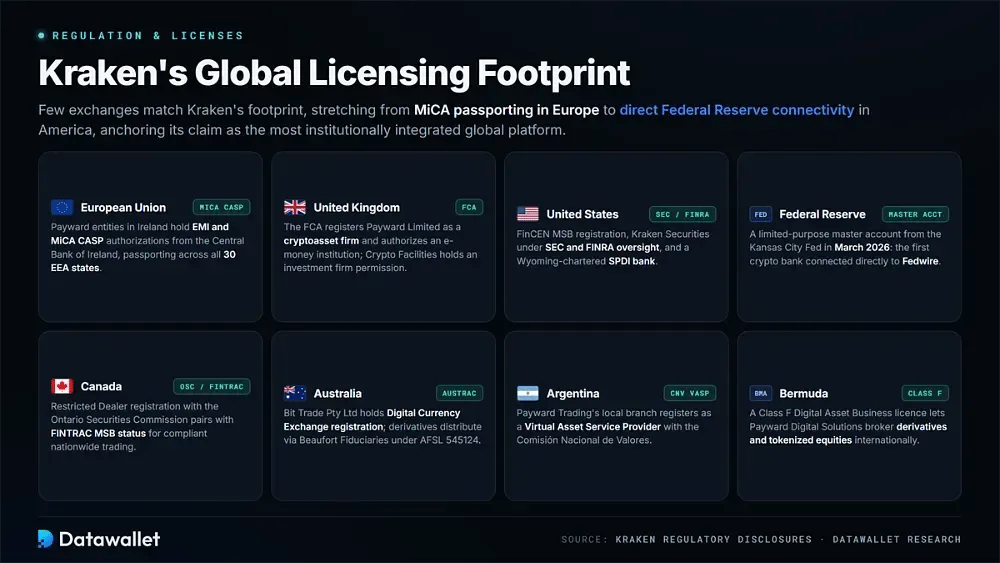
Task: Click the Canada flag icon
Action: [62, 386]
